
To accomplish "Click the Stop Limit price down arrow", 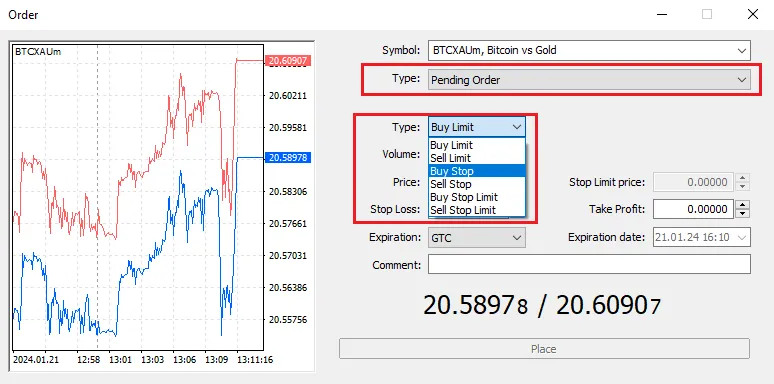I will (x=742, y=187).
